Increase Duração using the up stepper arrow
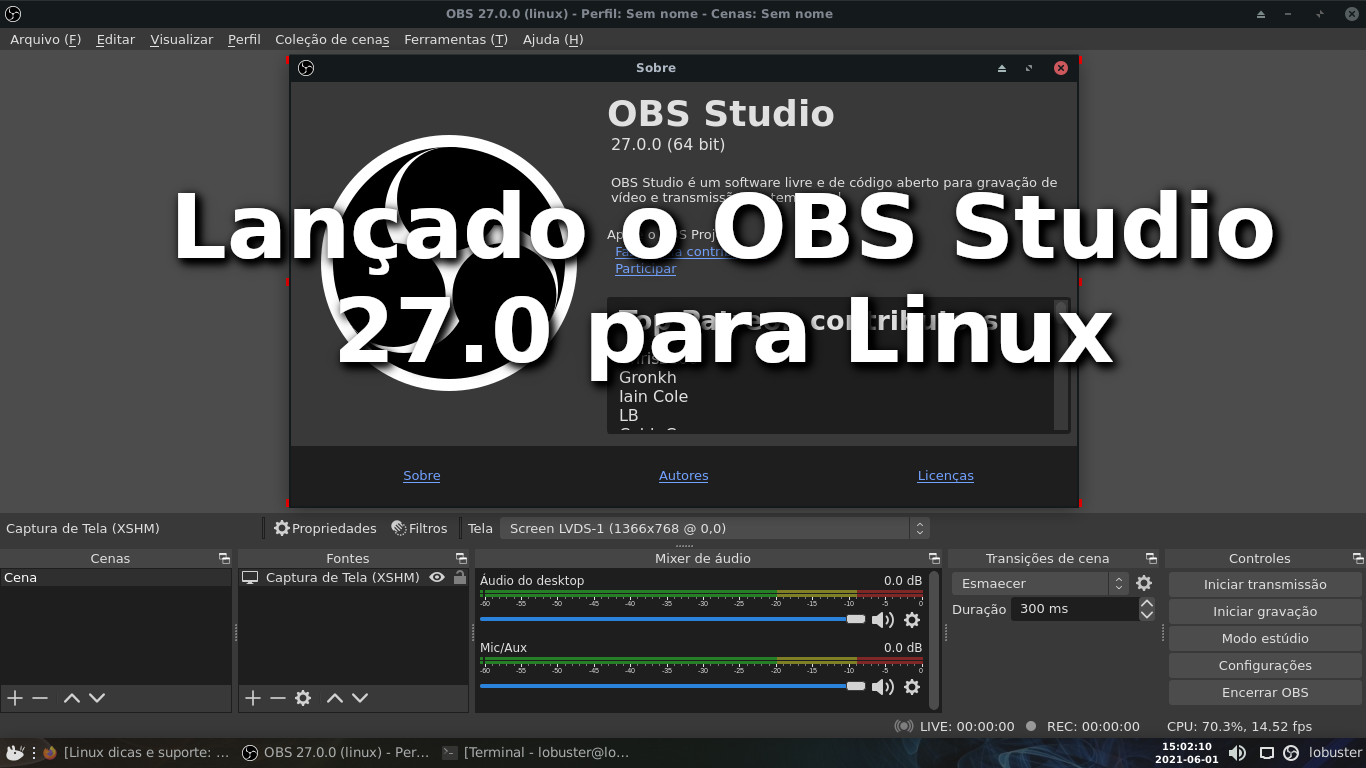Viewport: 1366px width, 768px height. click(1145, 603)
